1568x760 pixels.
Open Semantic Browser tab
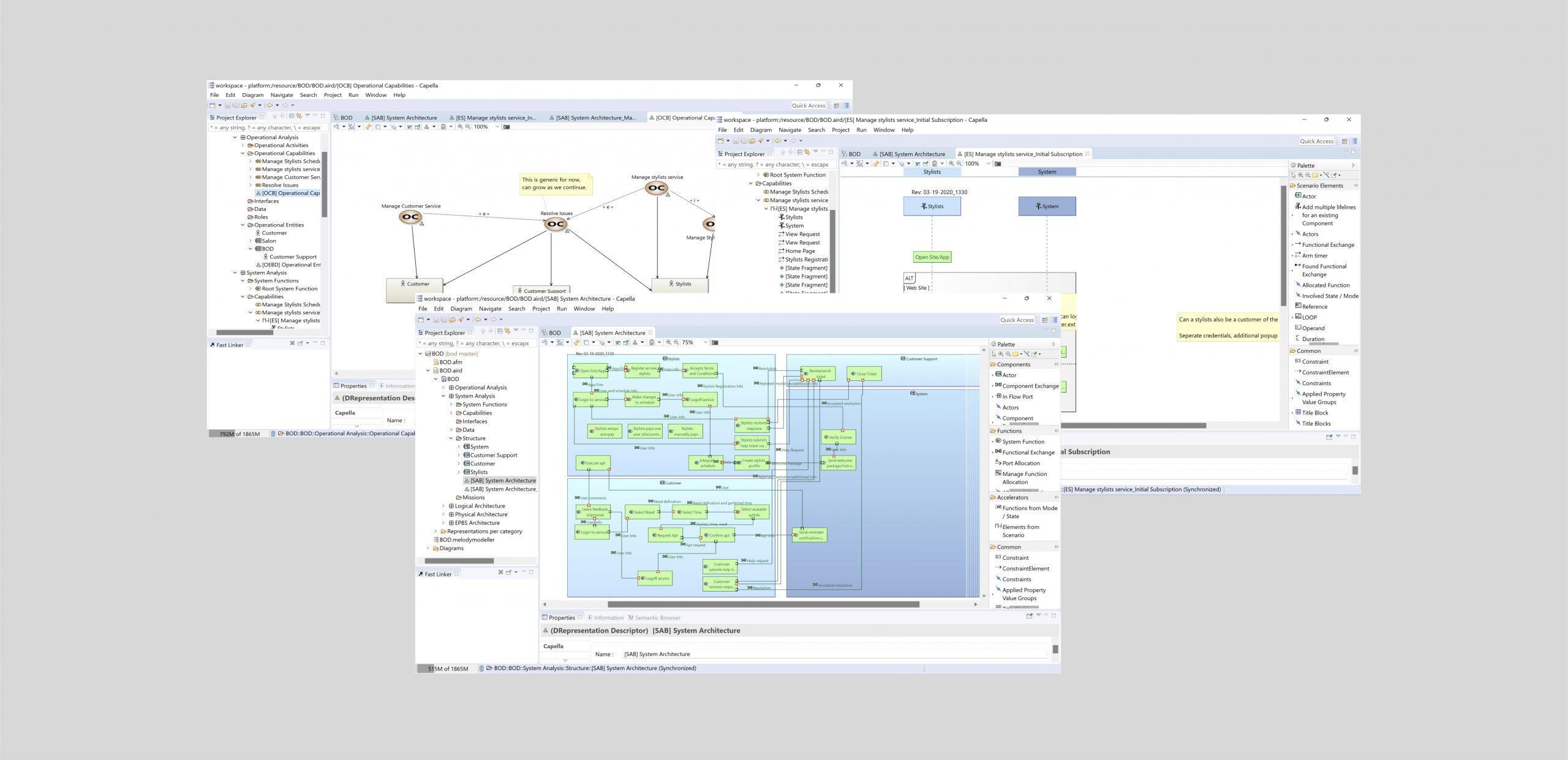[x=654, y=617]
